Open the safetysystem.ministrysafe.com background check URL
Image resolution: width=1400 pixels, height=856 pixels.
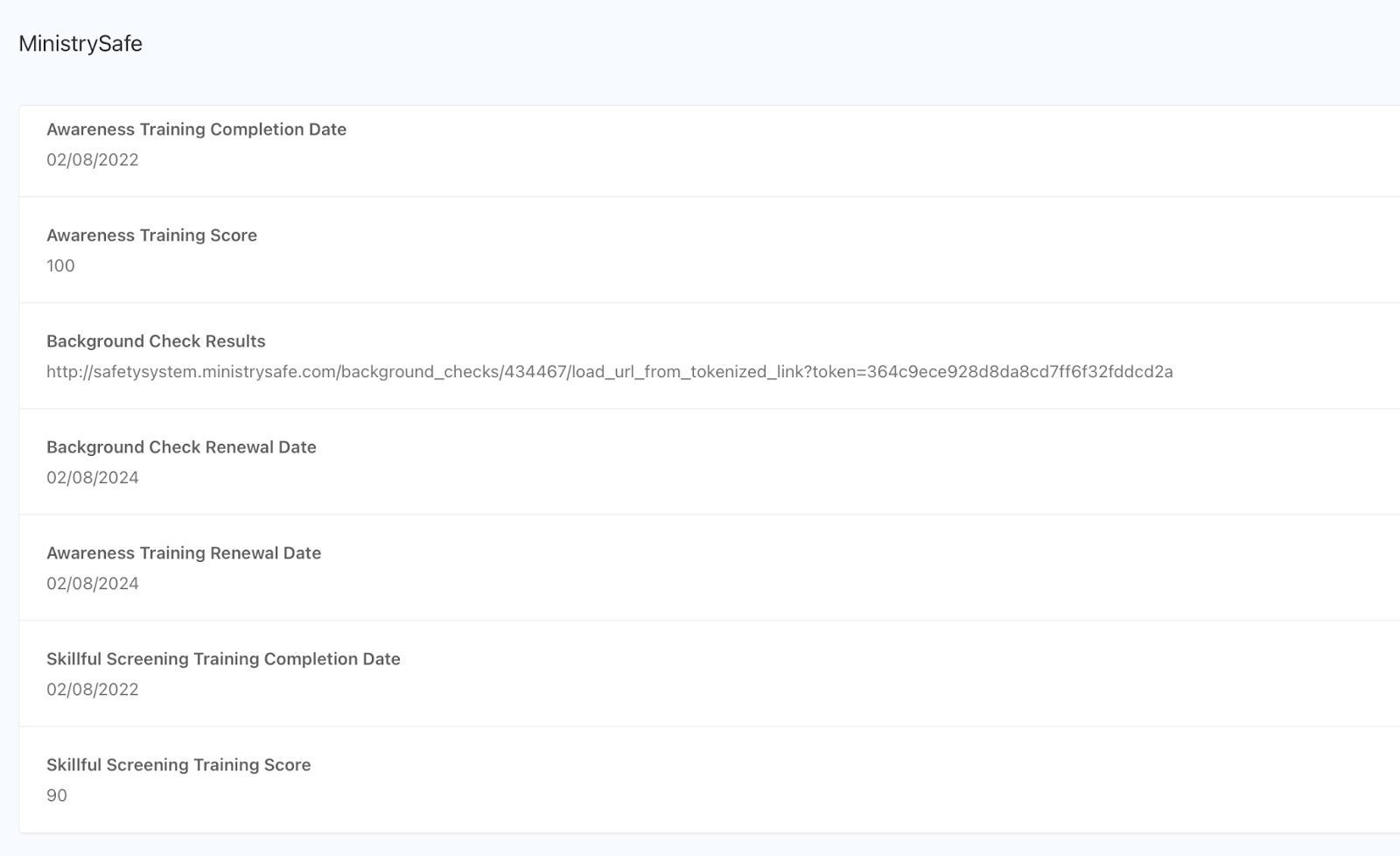tap(610, 372)
